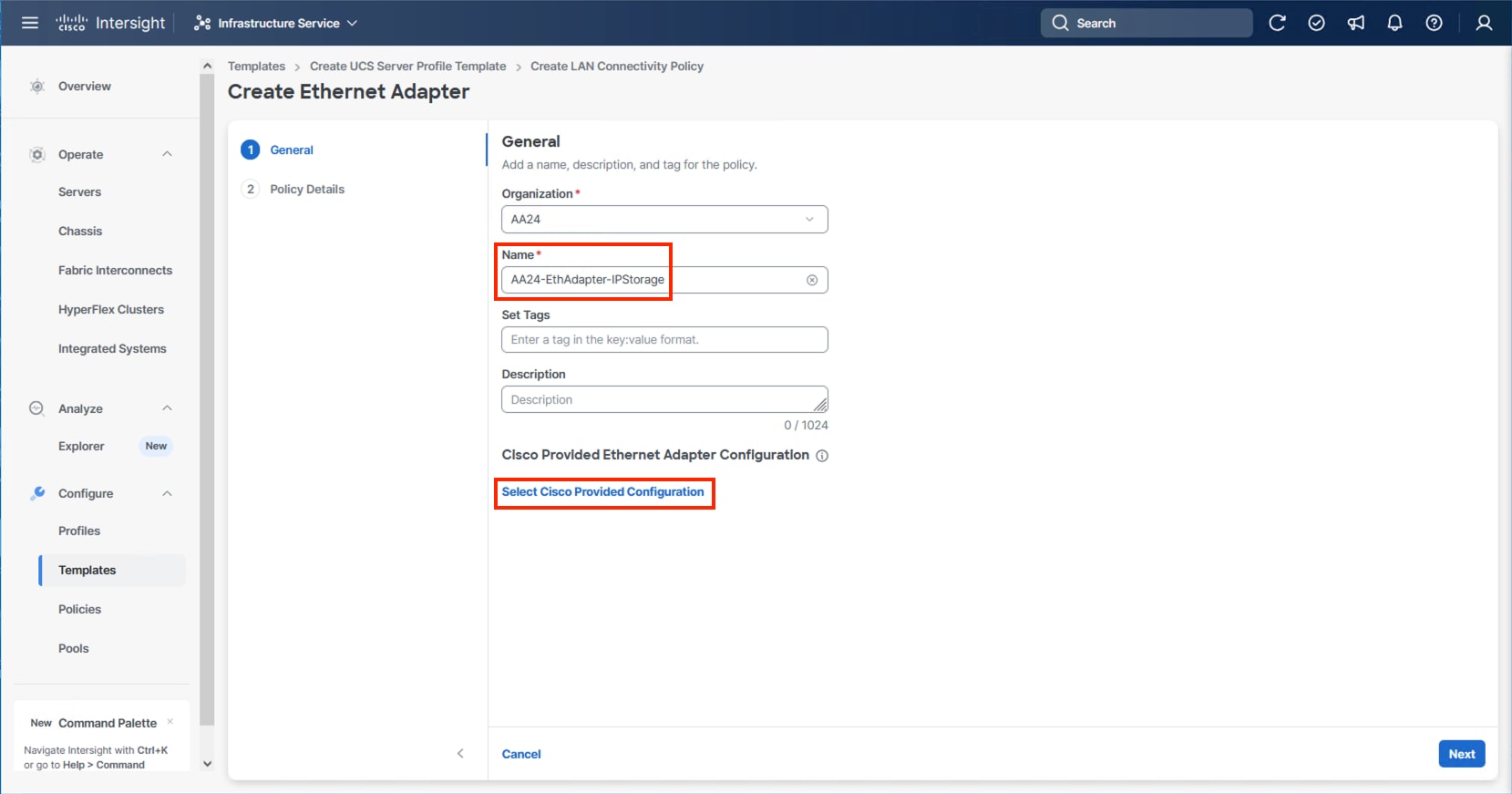
Task: Click the Set Tags input field
Action: [x=664, y=340]
